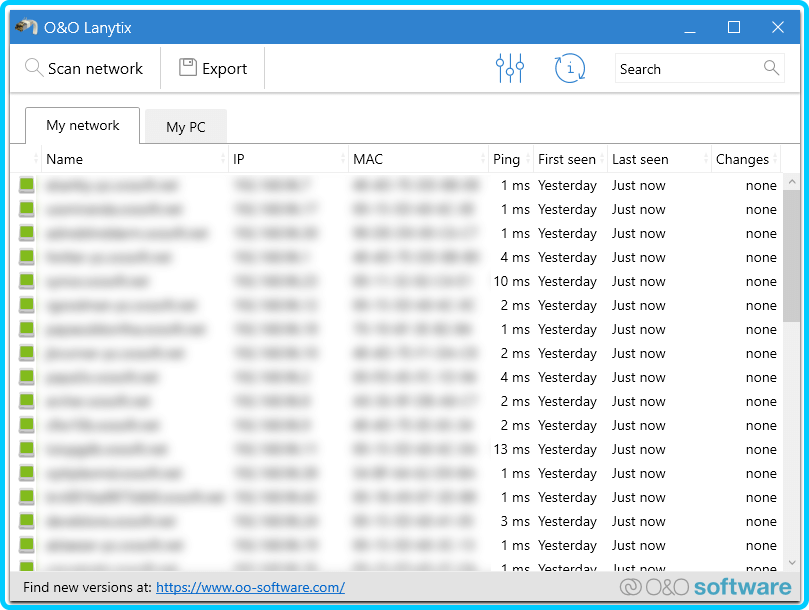Switch to the My PC tab
This screenshot has height=610, width=809.
(x=186, y=126)
